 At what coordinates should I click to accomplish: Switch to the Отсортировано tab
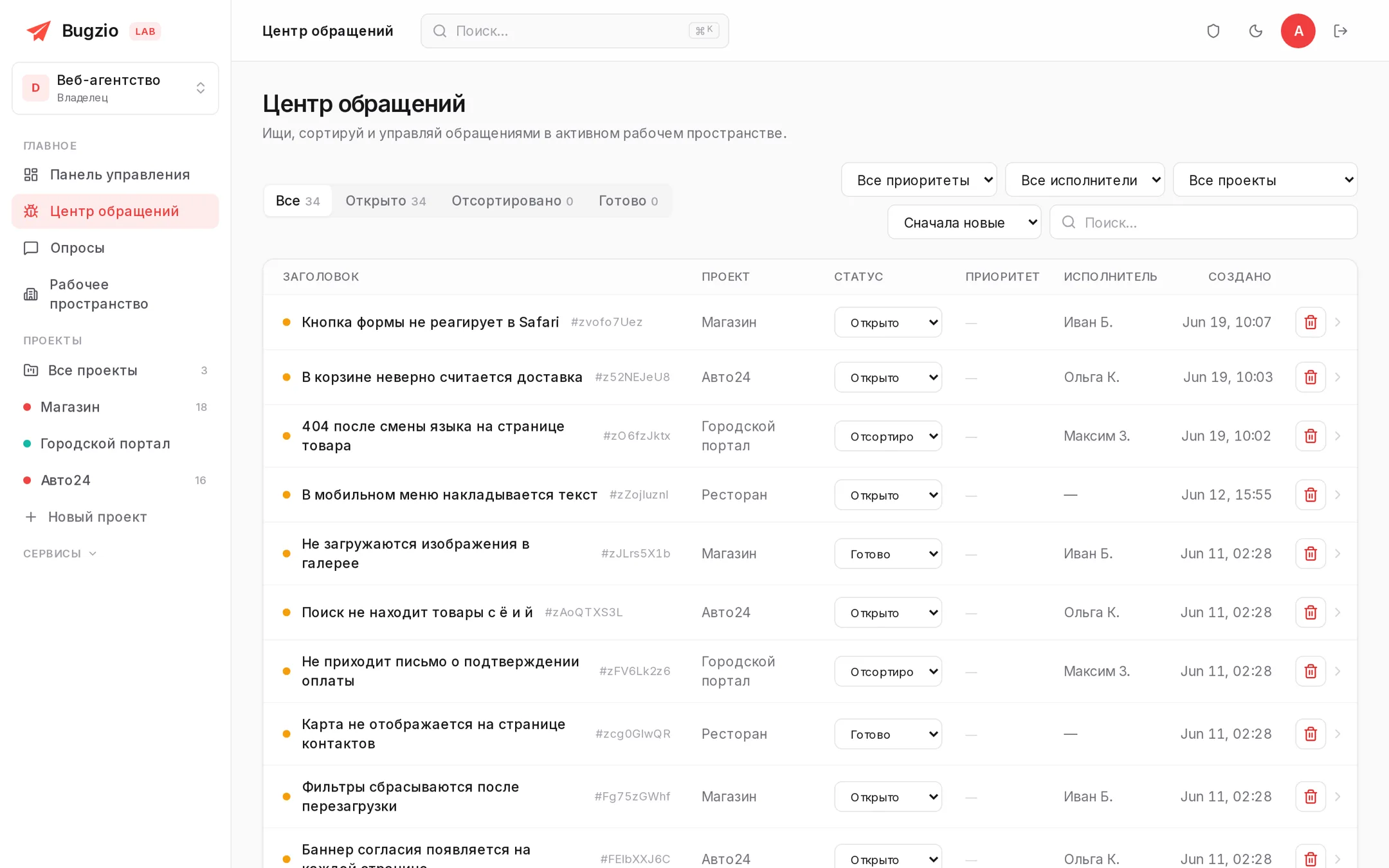coord(512,201)
